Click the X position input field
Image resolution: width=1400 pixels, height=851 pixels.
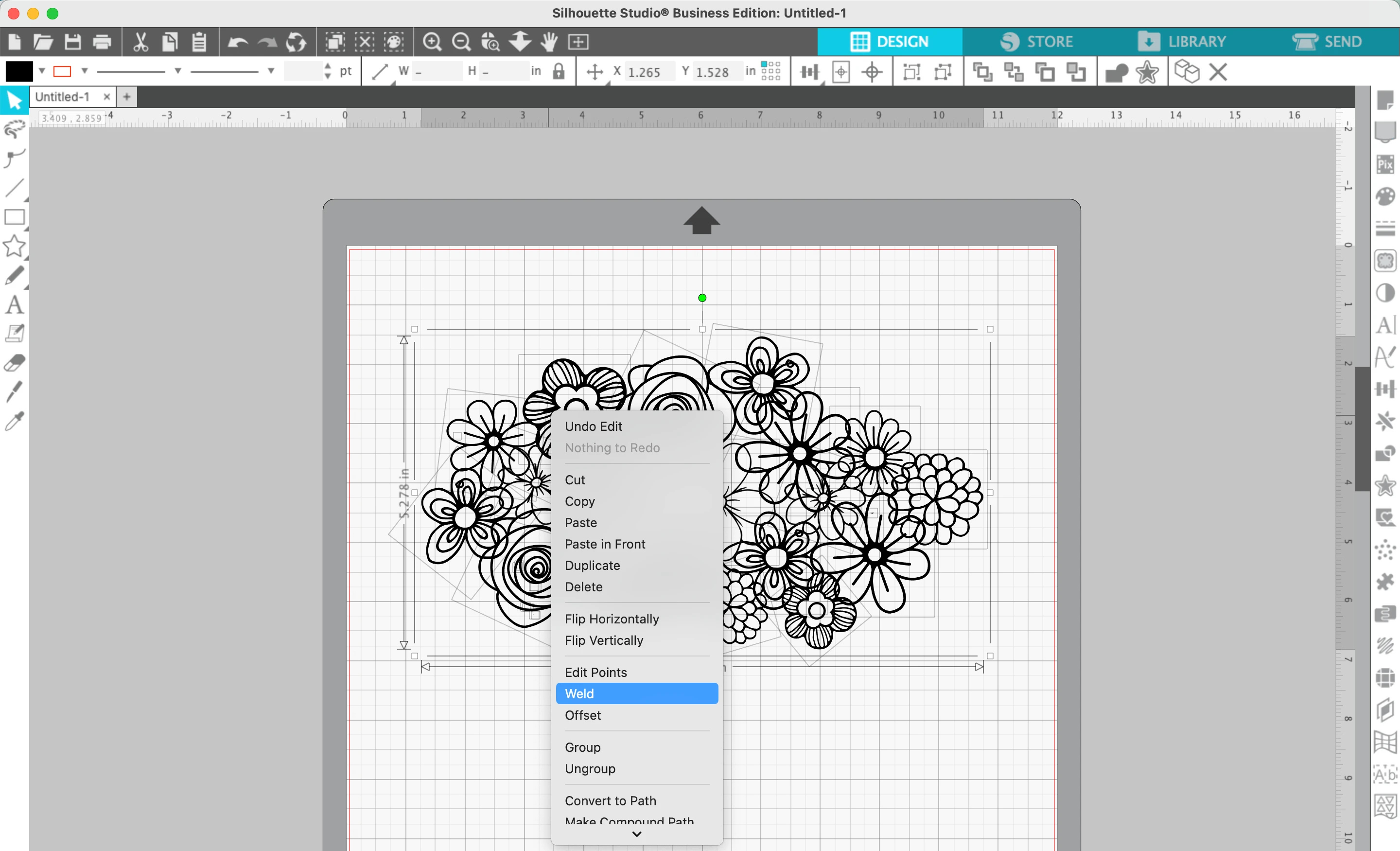pos(649,71)
